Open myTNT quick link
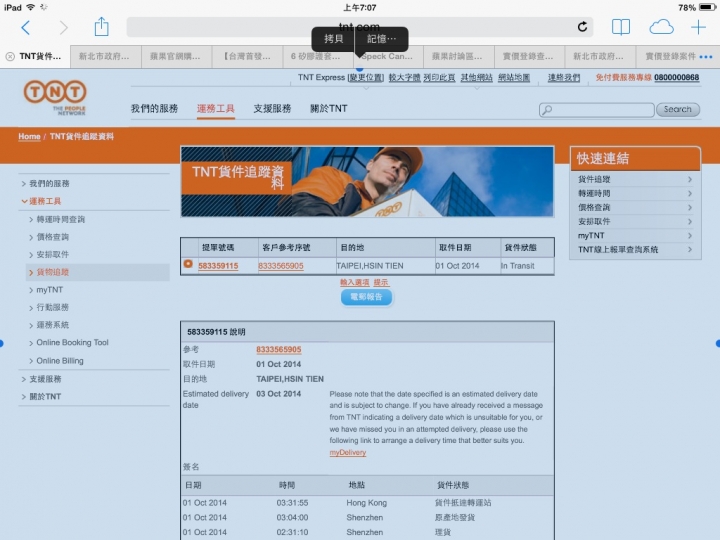This screenshot has height=540, width=720. tap(635, 236)
